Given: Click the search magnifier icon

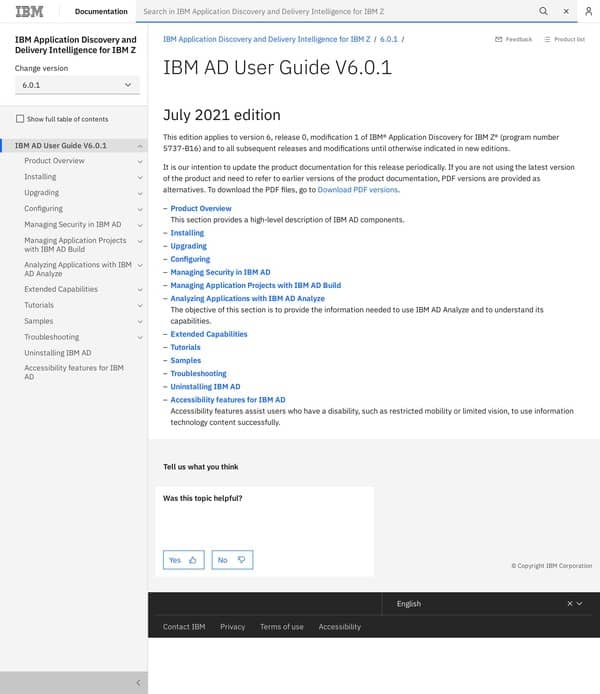Looking at the screenshot, I should point(543,11).
